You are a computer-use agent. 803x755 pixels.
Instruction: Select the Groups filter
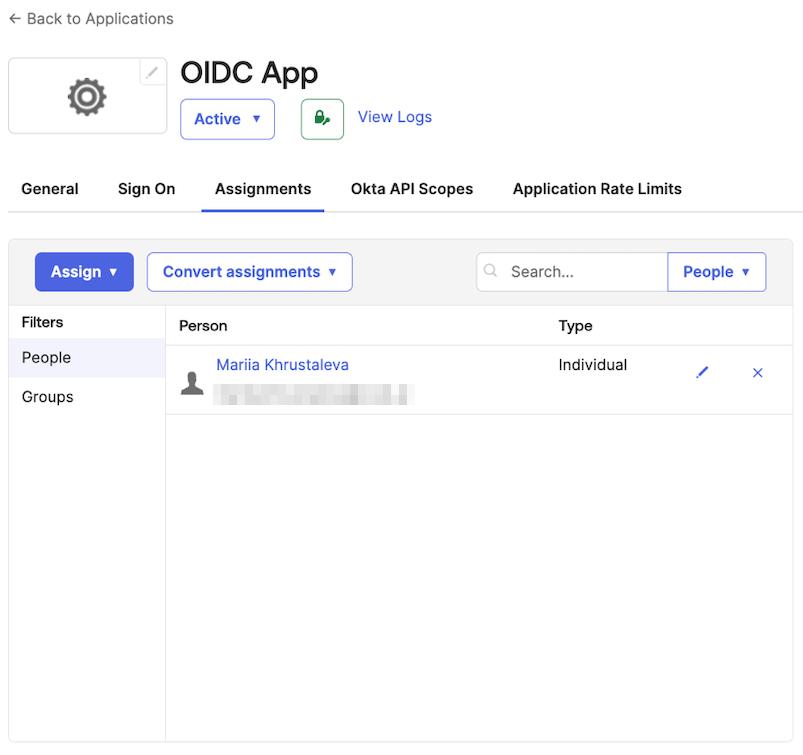[x=48, y=397]
